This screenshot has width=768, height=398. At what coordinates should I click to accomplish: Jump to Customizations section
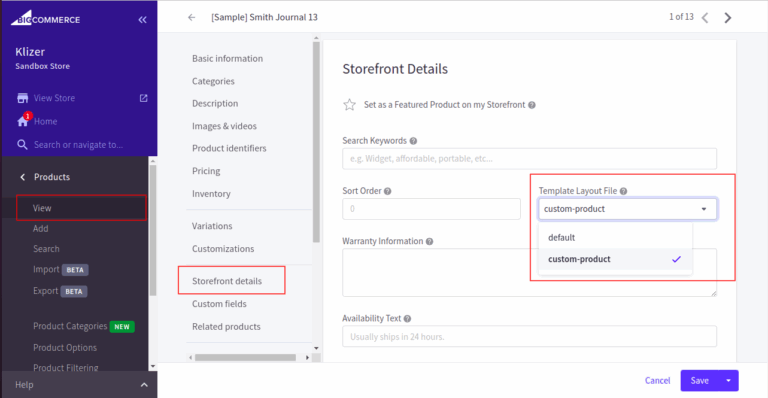point(223,249)
